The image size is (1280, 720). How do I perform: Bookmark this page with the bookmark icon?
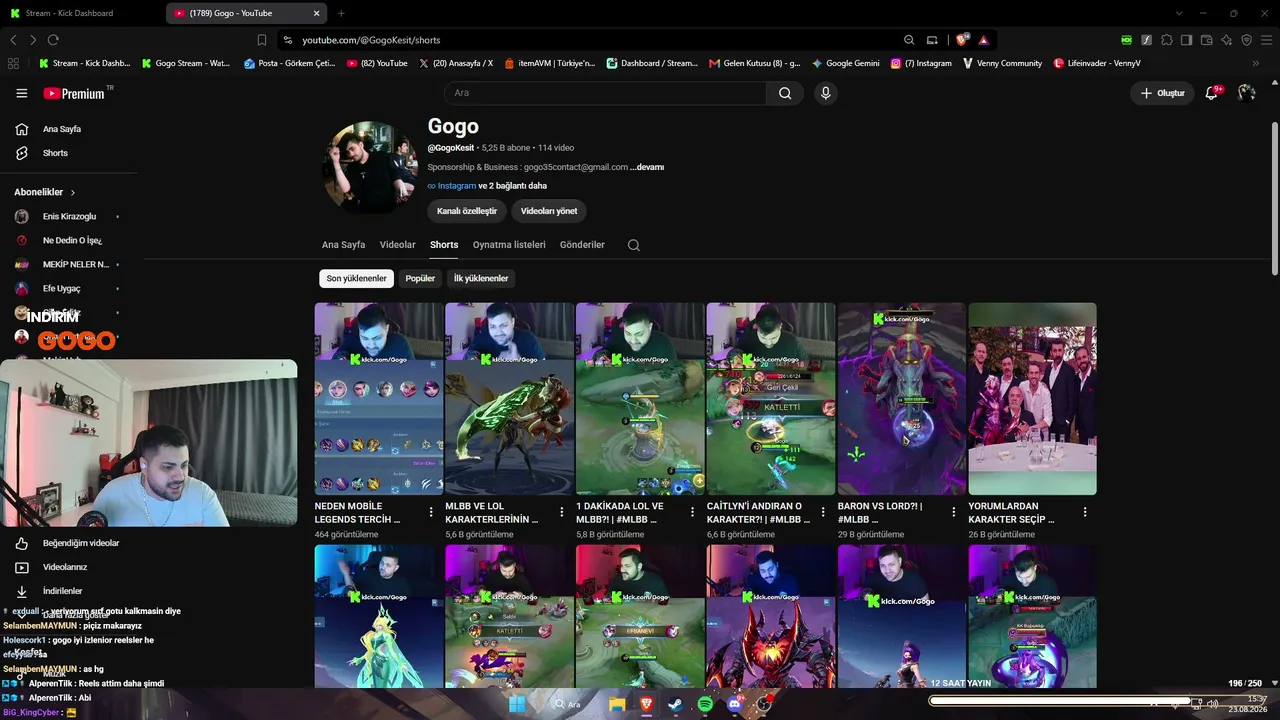point(262,40)
